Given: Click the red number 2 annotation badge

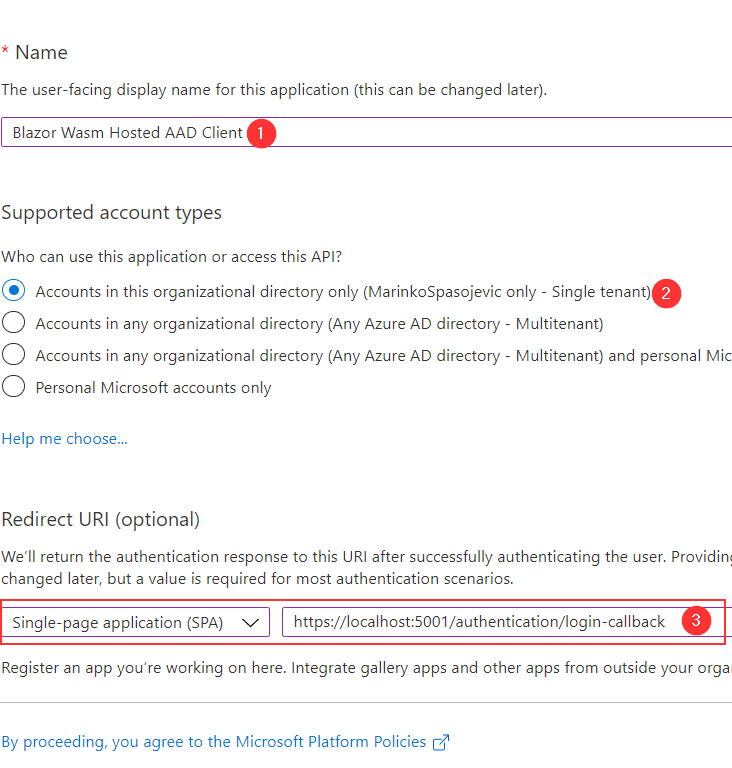Looking at the screenshot, I should [666, 293].
